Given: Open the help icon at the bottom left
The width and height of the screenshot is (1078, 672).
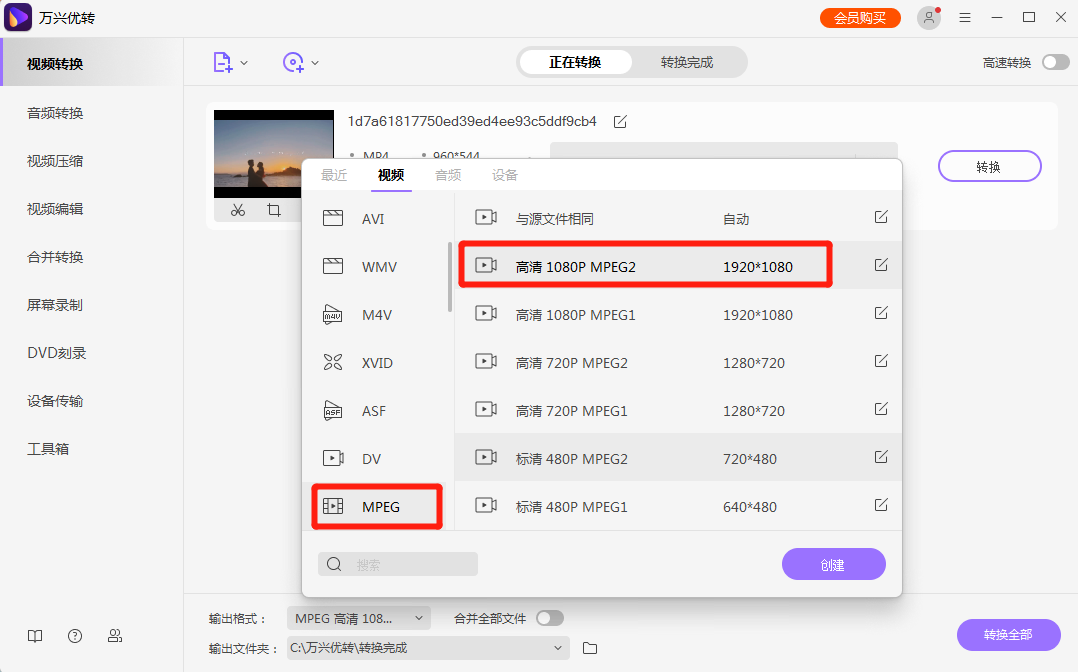Looking at the screenshot, I should 74,635.
